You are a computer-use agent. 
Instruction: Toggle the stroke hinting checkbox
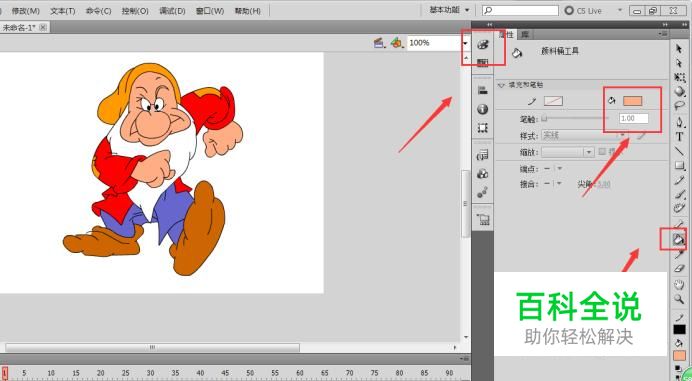602,152
